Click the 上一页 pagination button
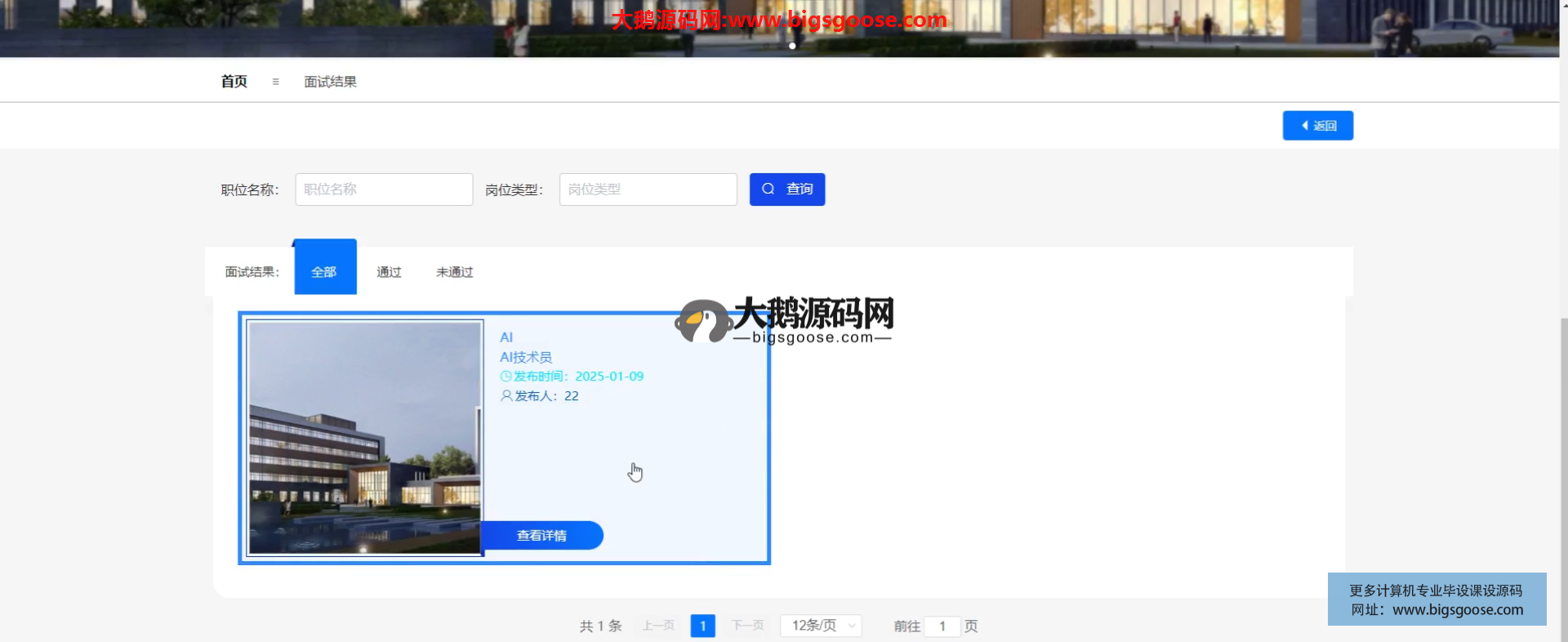This screenshot has width=1568, height=642. [658, 626]
